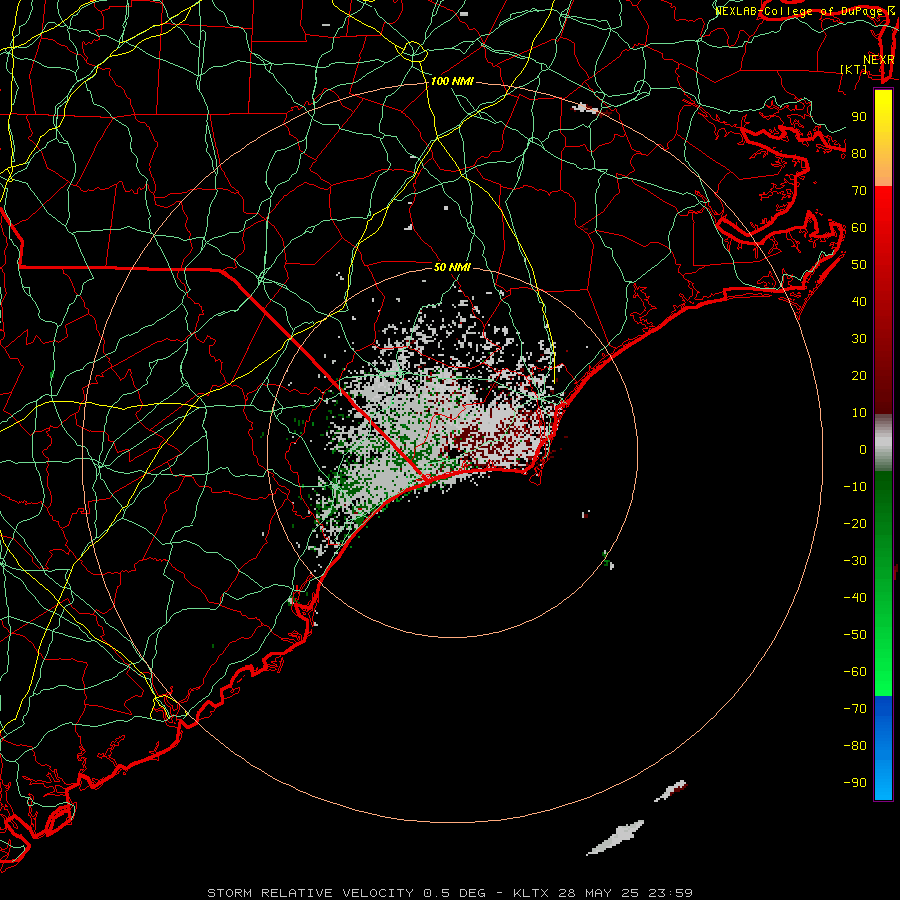Click the "80" value on the velocity scale
The image size is (900, 900).
tap(859, 153)
